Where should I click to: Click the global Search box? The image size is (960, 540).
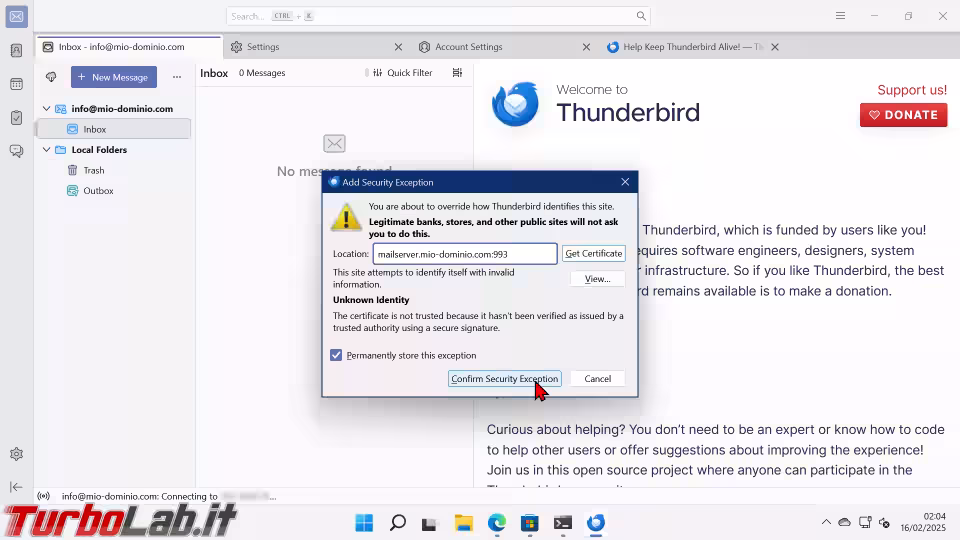point(438,16)
